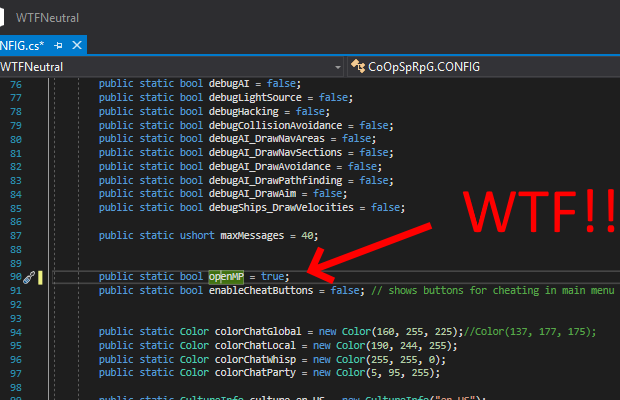Click the class icon beside CoOpSpRpG.CONFIG

[357, 67]
